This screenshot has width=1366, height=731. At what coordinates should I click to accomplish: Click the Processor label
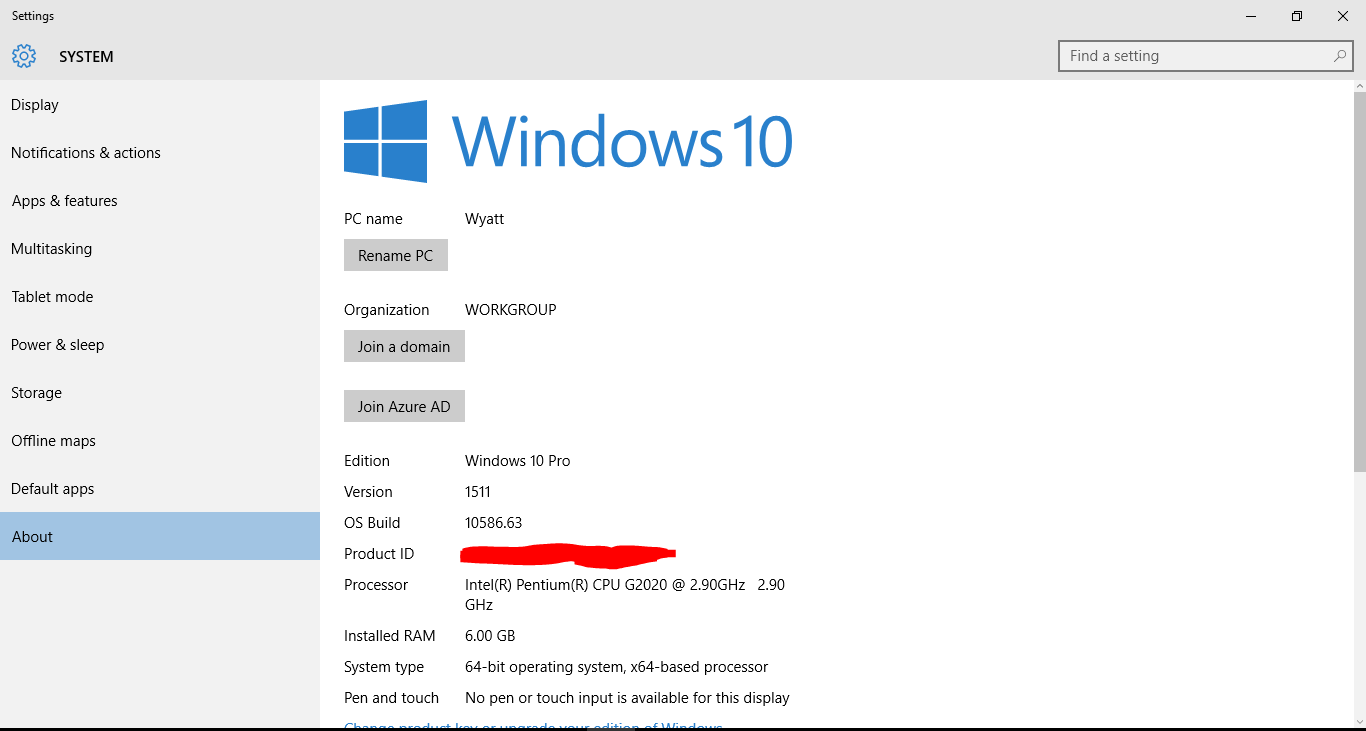pos(376,585)
